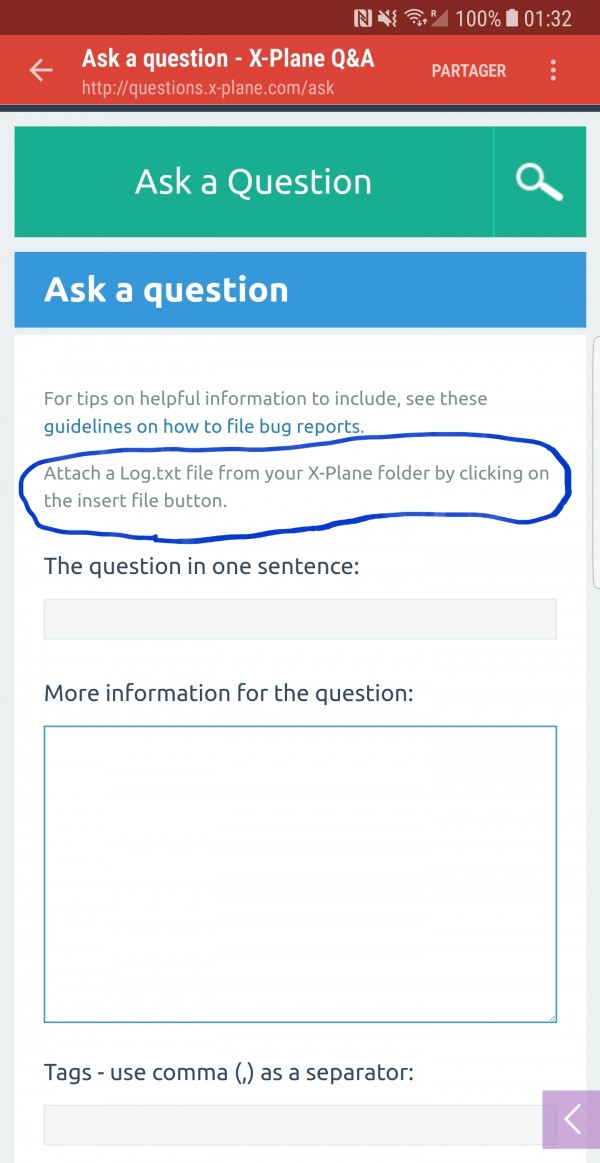Tap the magnifying glass search icon
This screenshot has width=600, height=1163.
(539, 182)
